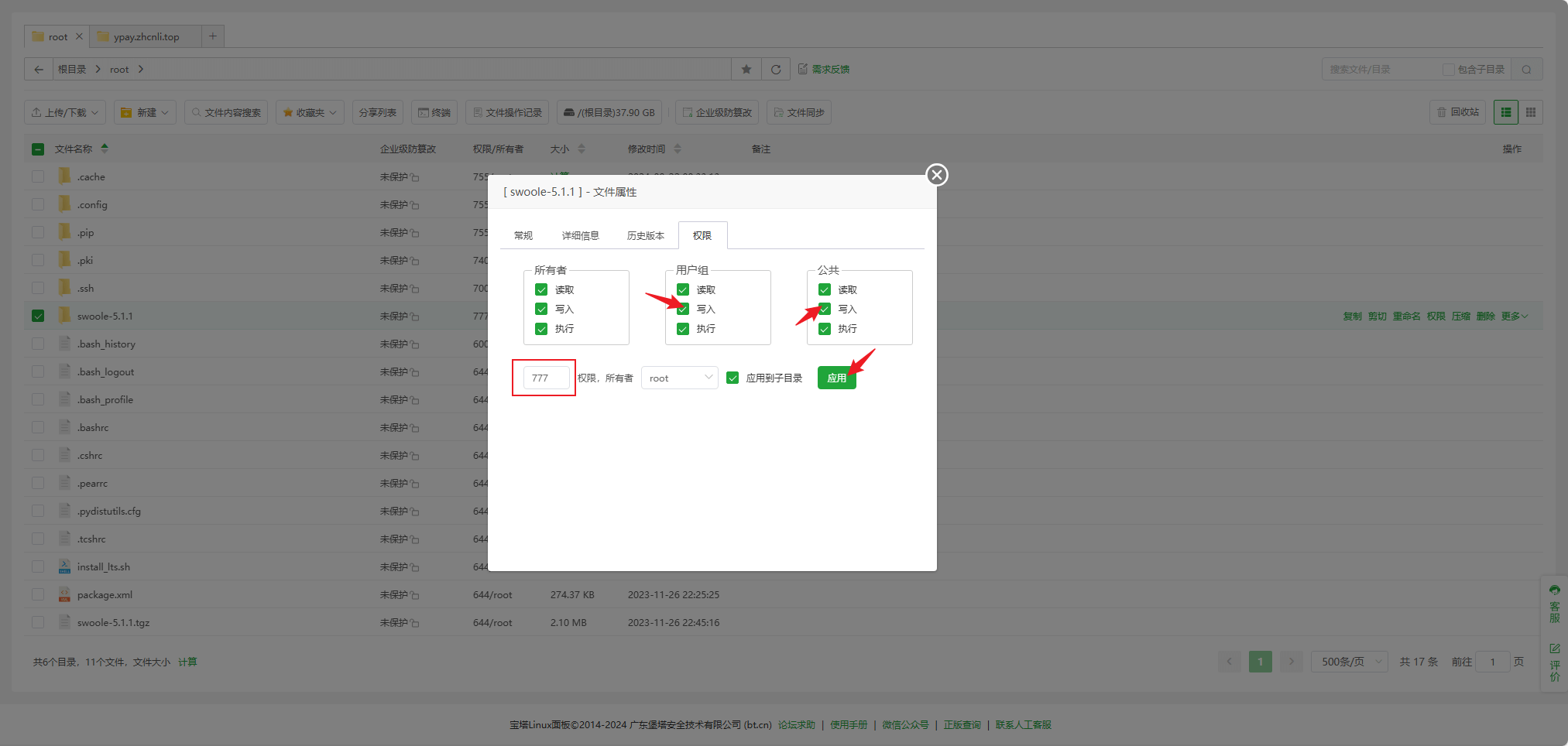This screenshot has width=1568, height=746.
Task: Switch to 详细信息 details tab
Action: [581, 235]
